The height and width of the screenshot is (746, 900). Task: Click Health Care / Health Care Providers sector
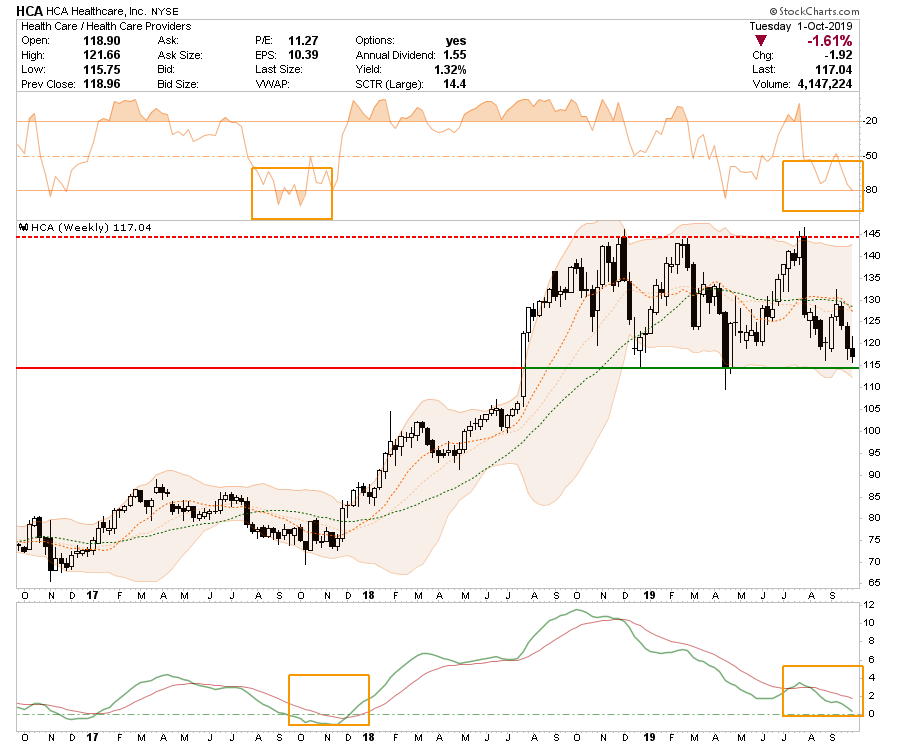106,26
